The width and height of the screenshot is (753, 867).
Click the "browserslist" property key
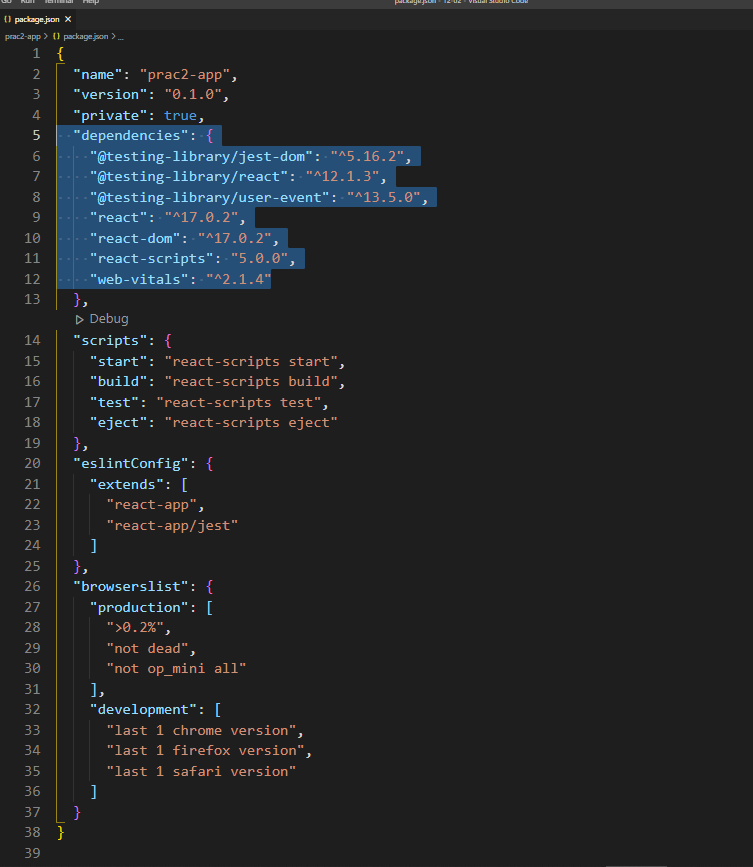tap(130, 586)
